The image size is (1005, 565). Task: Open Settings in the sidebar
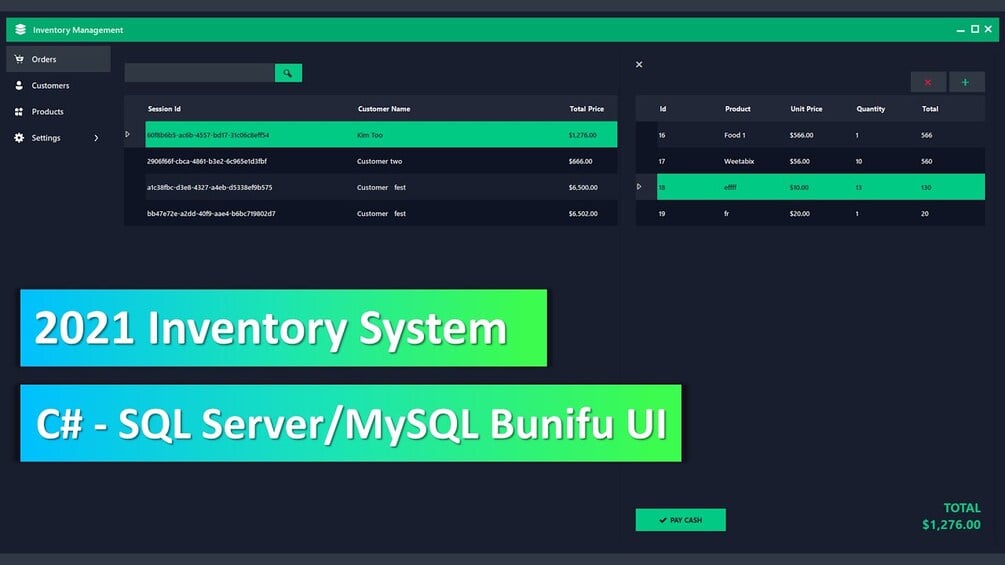pos(58,138)
